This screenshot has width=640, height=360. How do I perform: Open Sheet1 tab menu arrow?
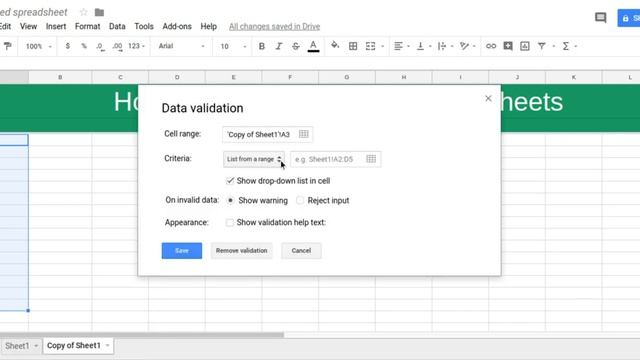36,346
